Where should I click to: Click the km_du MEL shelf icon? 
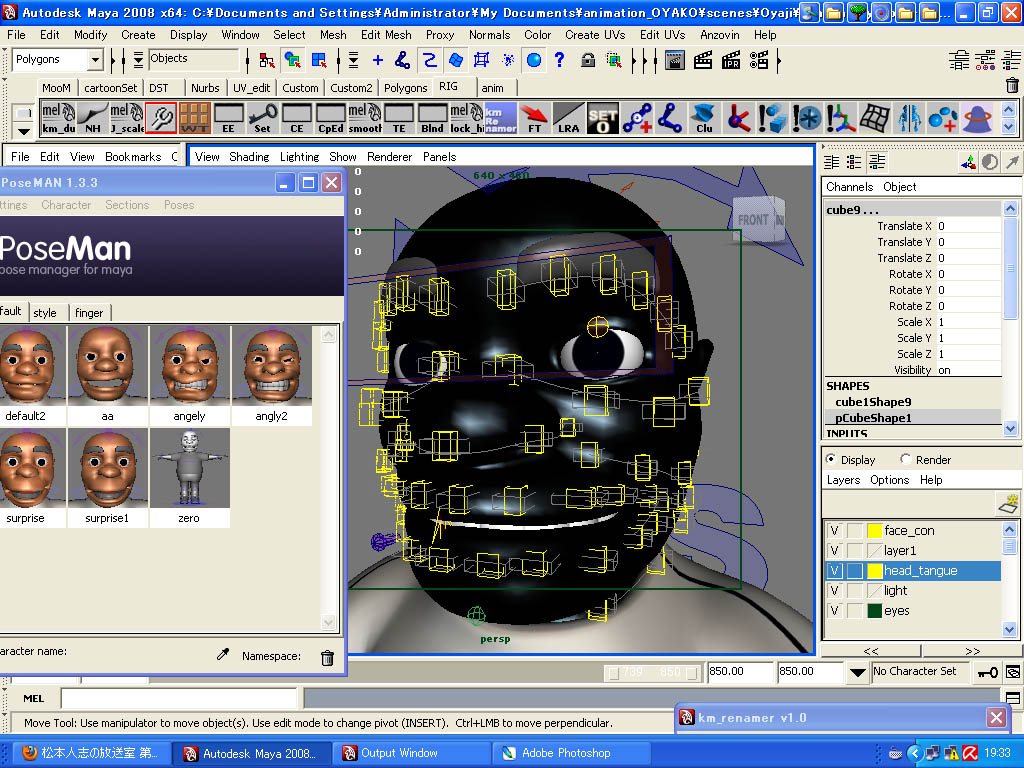point(59,118)
